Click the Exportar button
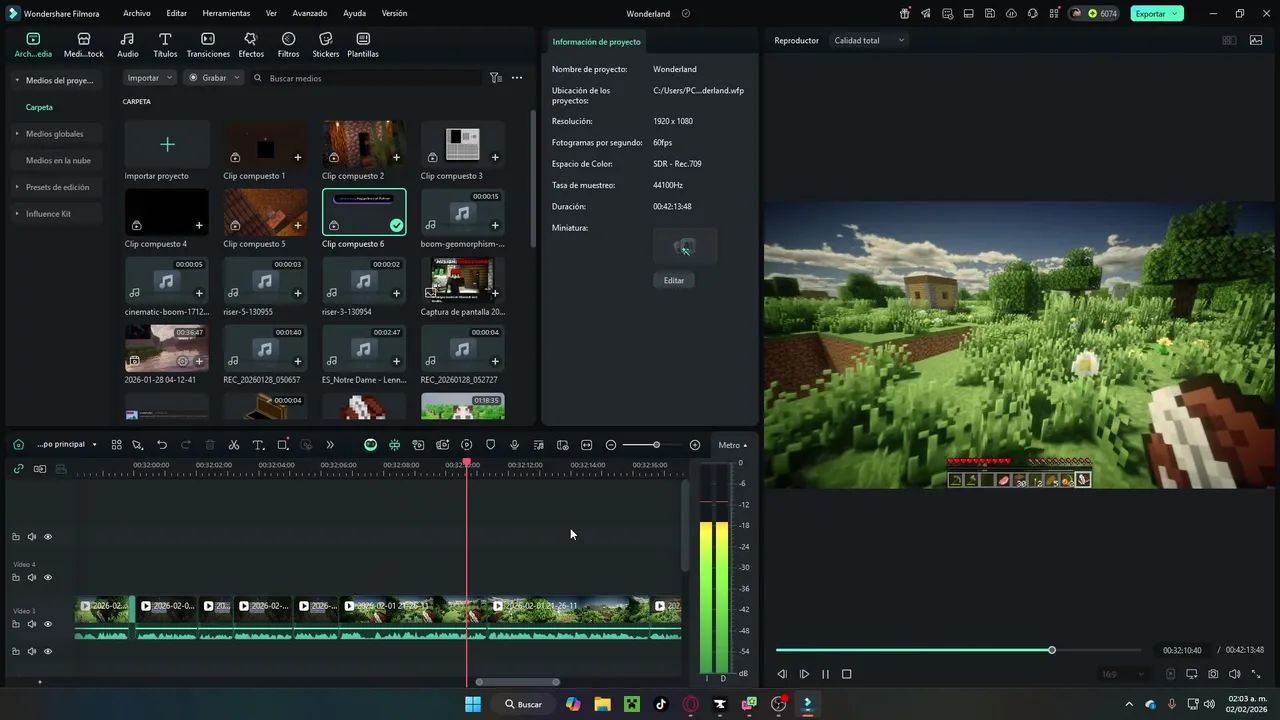This screenshot has height=720, width=1280. 1157,14
